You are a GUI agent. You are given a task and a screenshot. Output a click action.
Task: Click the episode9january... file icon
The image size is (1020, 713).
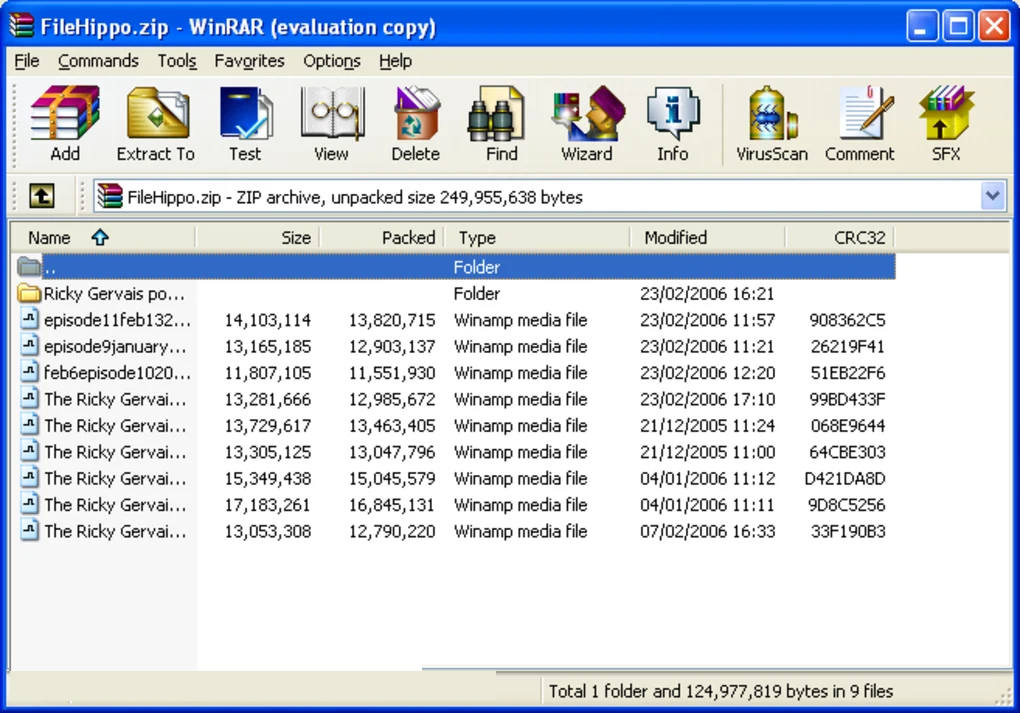[29, 345]
